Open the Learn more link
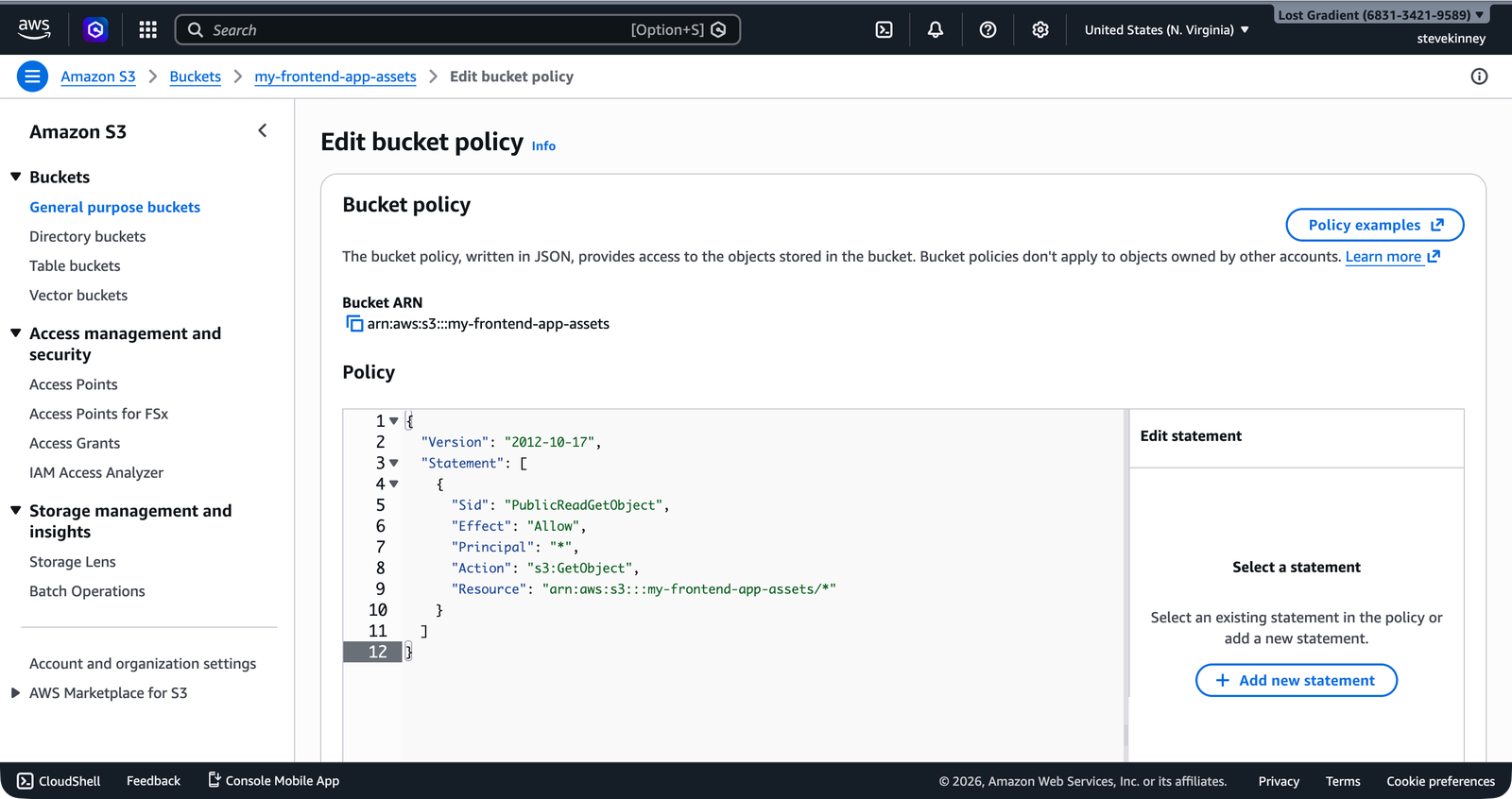 (1392, 257)
